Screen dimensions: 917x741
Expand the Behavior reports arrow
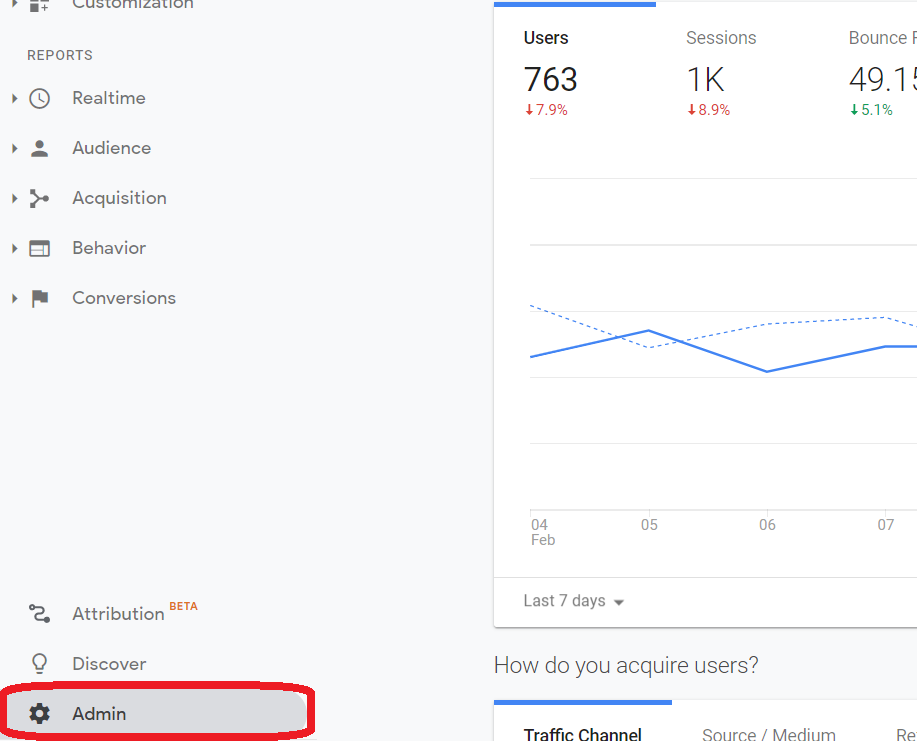(15, 249)
